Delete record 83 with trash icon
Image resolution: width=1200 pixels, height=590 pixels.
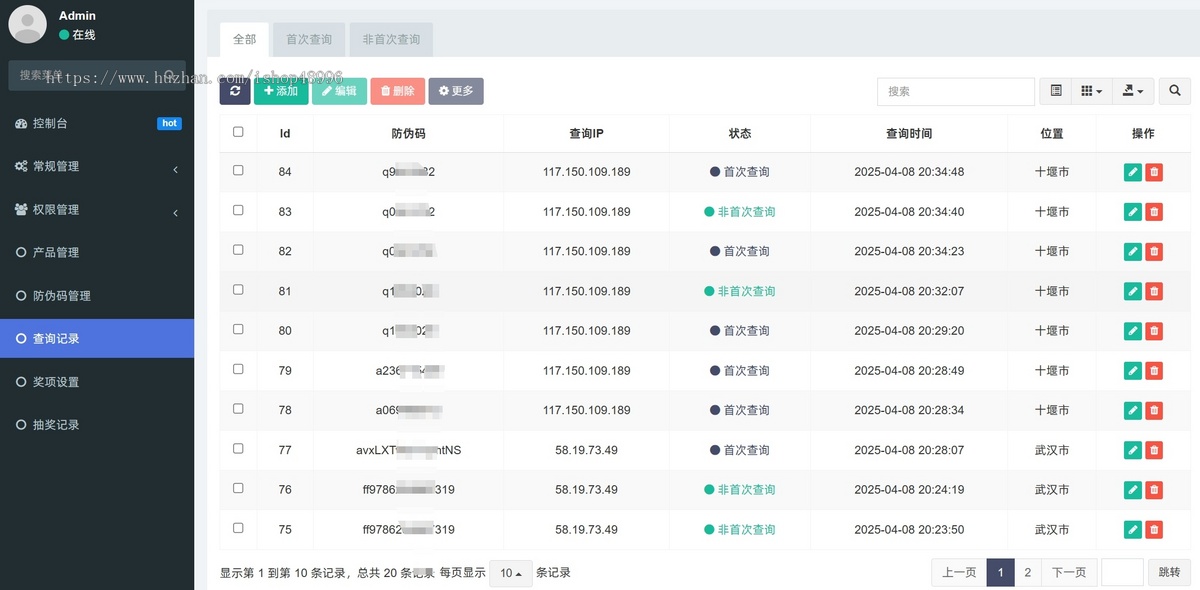(1154, 212)
